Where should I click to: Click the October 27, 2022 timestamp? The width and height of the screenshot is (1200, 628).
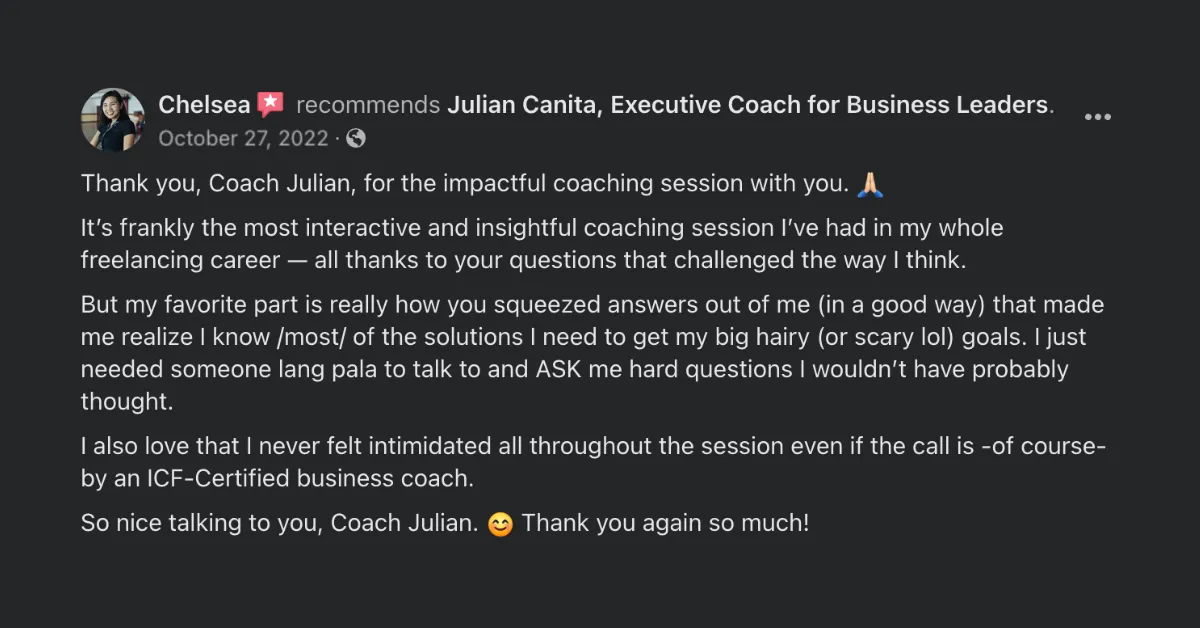[243, 138]
